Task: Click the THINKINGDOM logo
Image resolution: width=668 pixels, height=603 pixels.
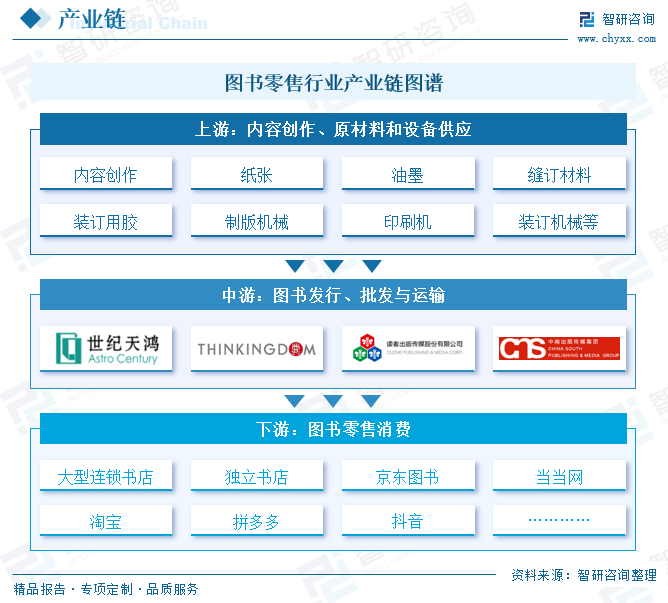Action: pyautogui.click(x=257, y=349)
